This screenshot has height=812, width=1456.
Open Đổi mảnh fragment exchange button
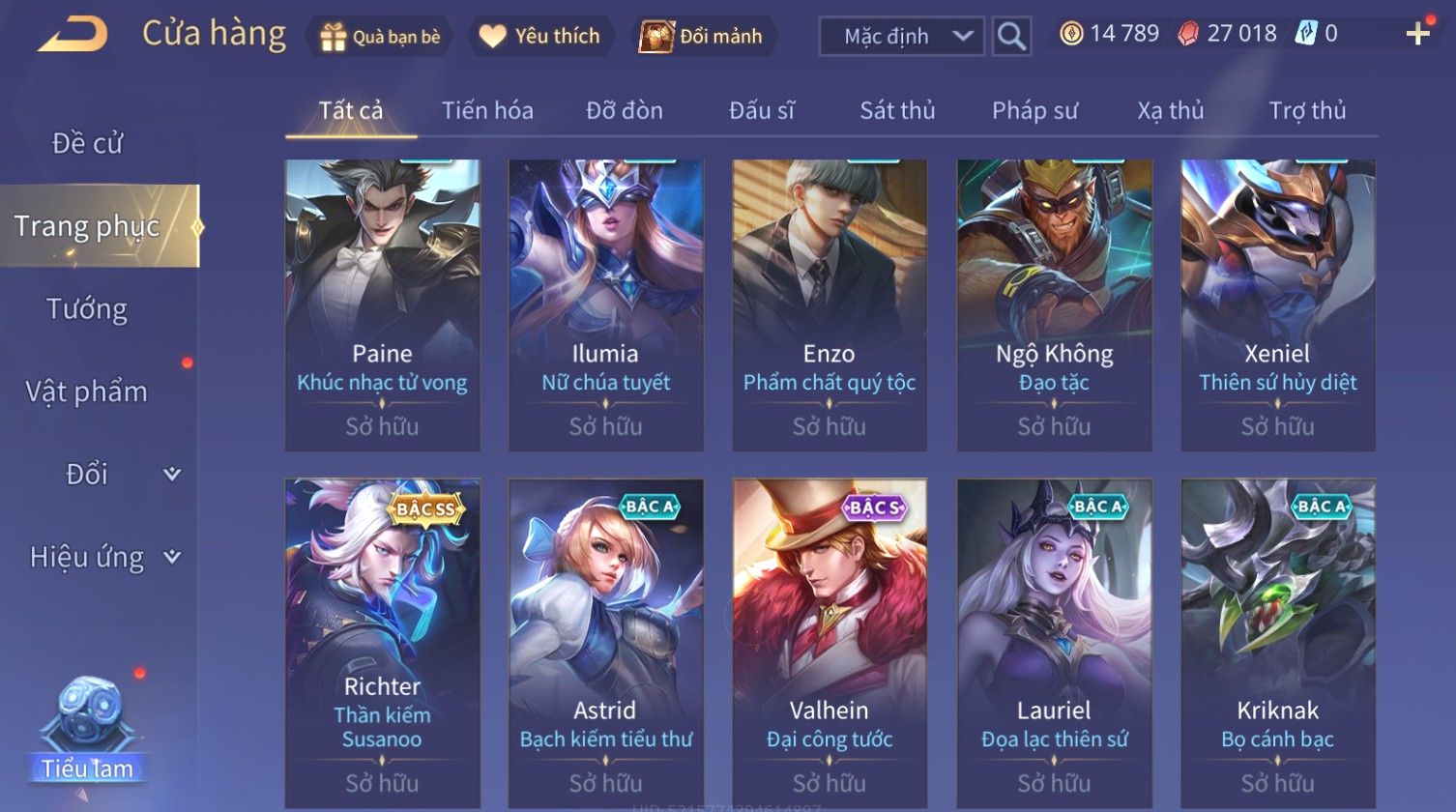tap(702, 37)
